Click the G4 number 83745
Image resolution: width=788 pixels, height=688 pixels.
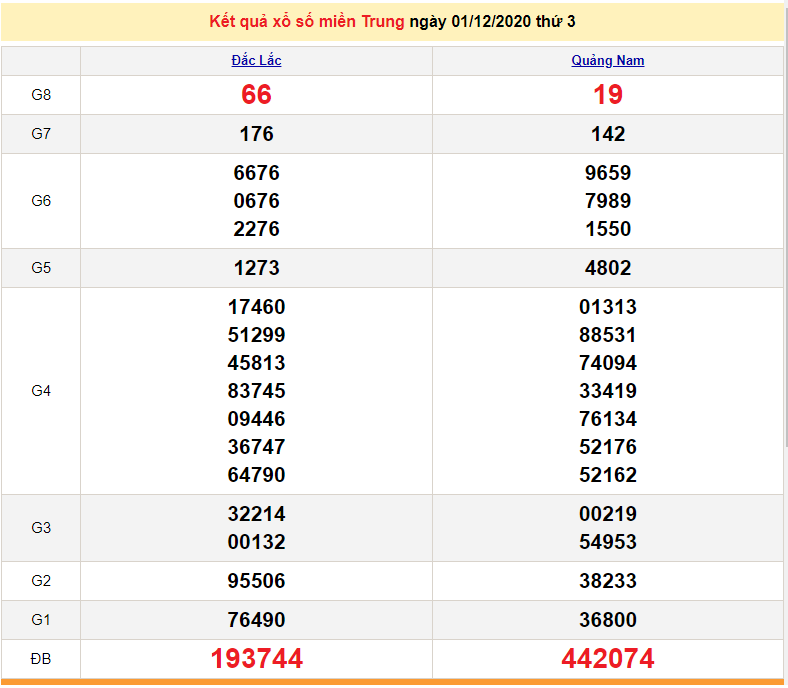[x=256, y=391]
